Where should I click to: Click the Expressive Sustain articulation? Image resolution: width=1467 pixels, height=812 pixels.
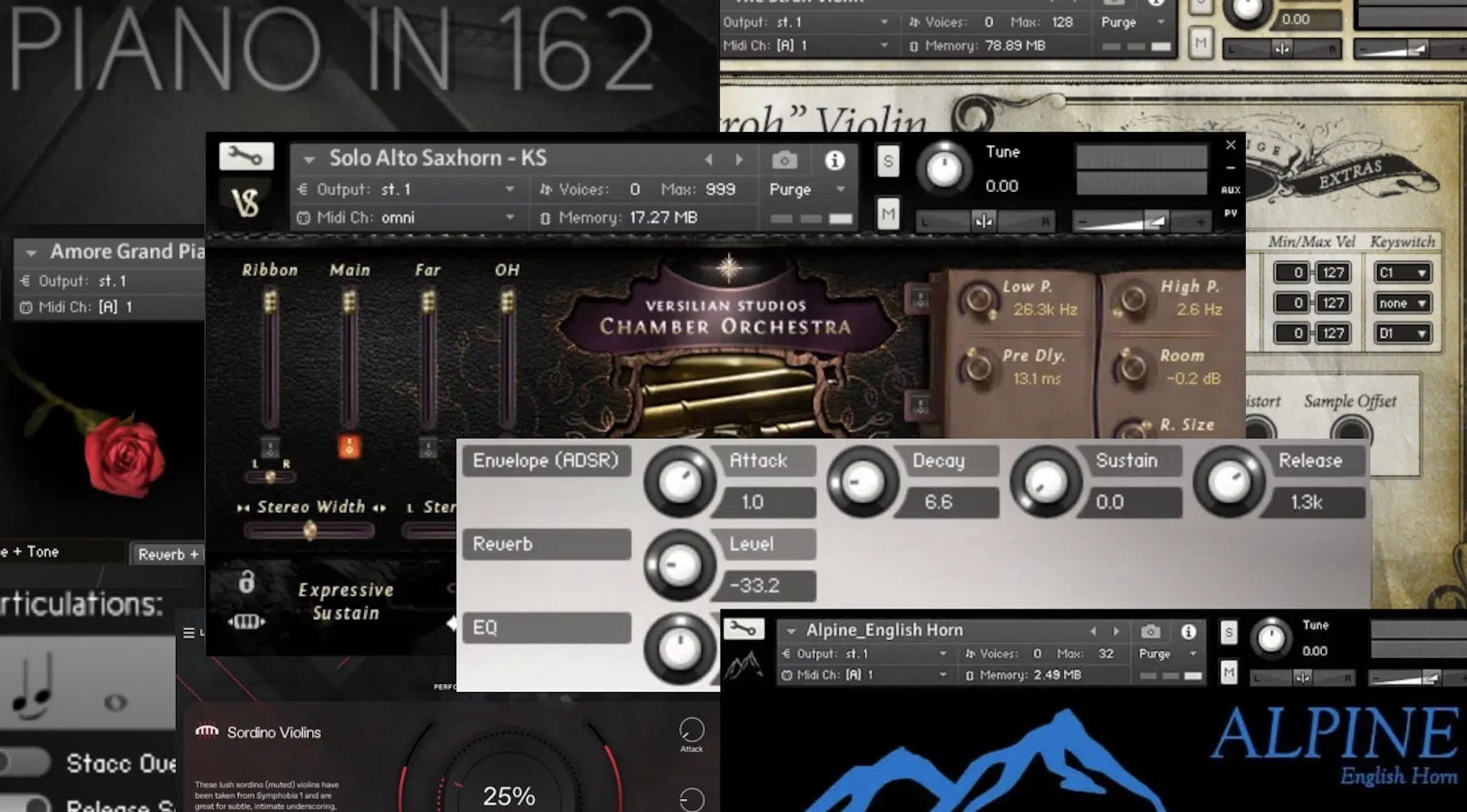[346, 601]
